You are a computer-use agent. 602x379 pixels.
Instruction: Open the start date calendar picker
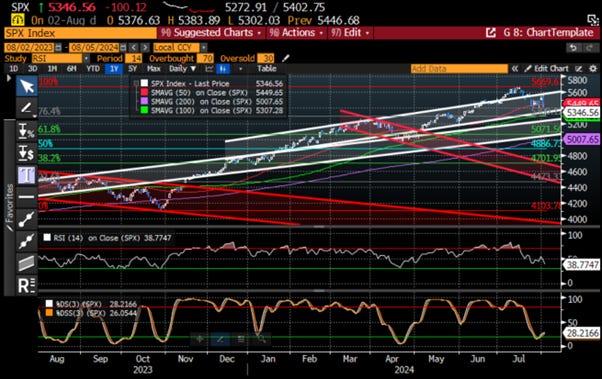[x=58, y=48]
